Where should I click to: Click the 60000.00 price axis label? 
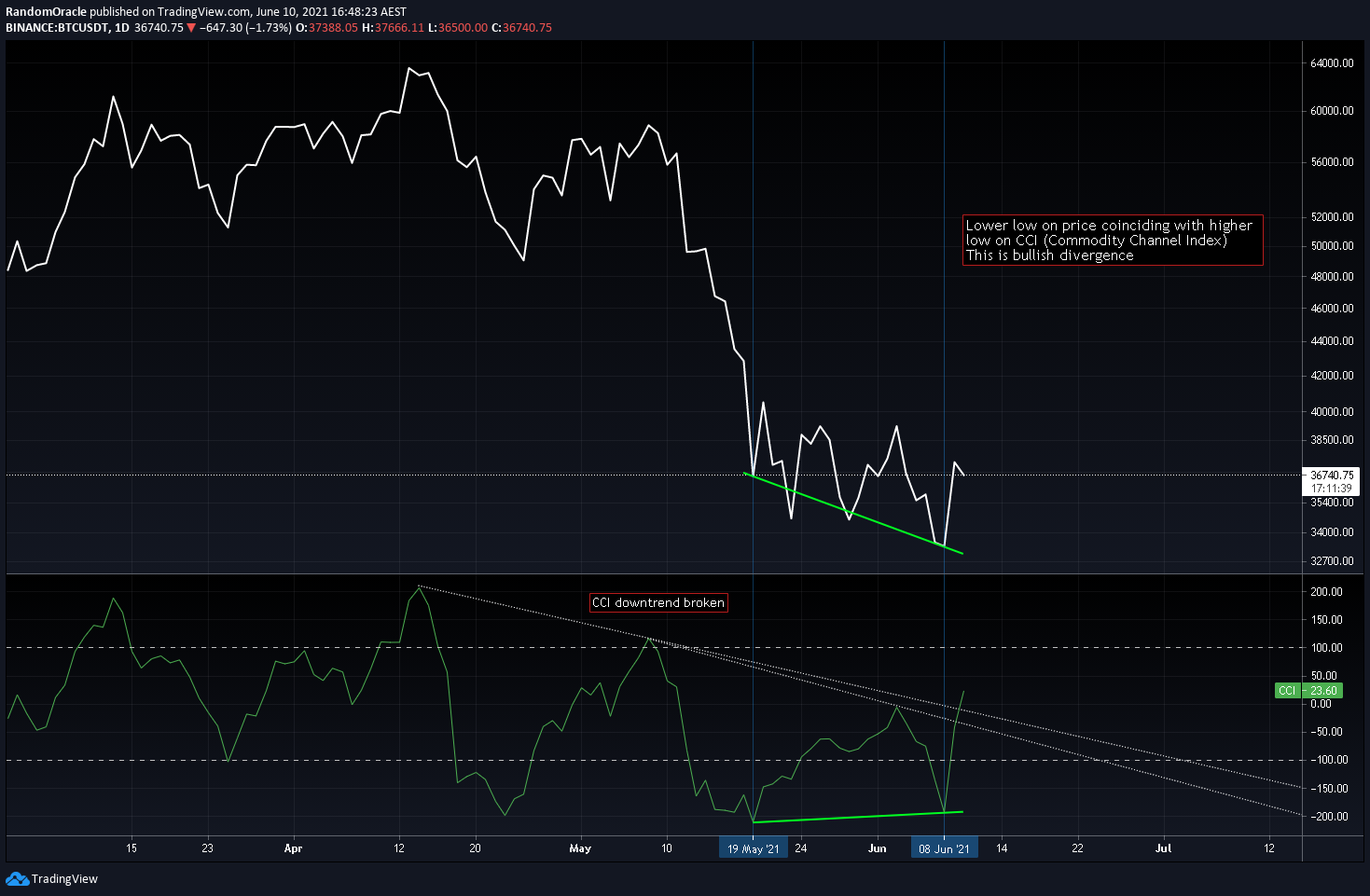[x=1332, y=111]
